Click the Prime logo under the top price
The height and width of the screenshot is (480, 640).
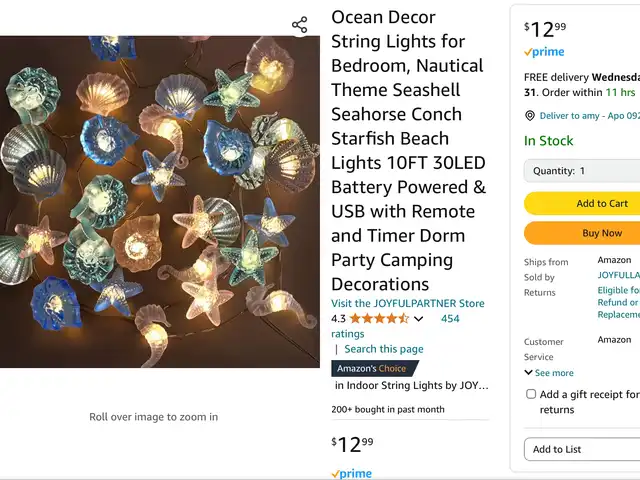point(544,52)
